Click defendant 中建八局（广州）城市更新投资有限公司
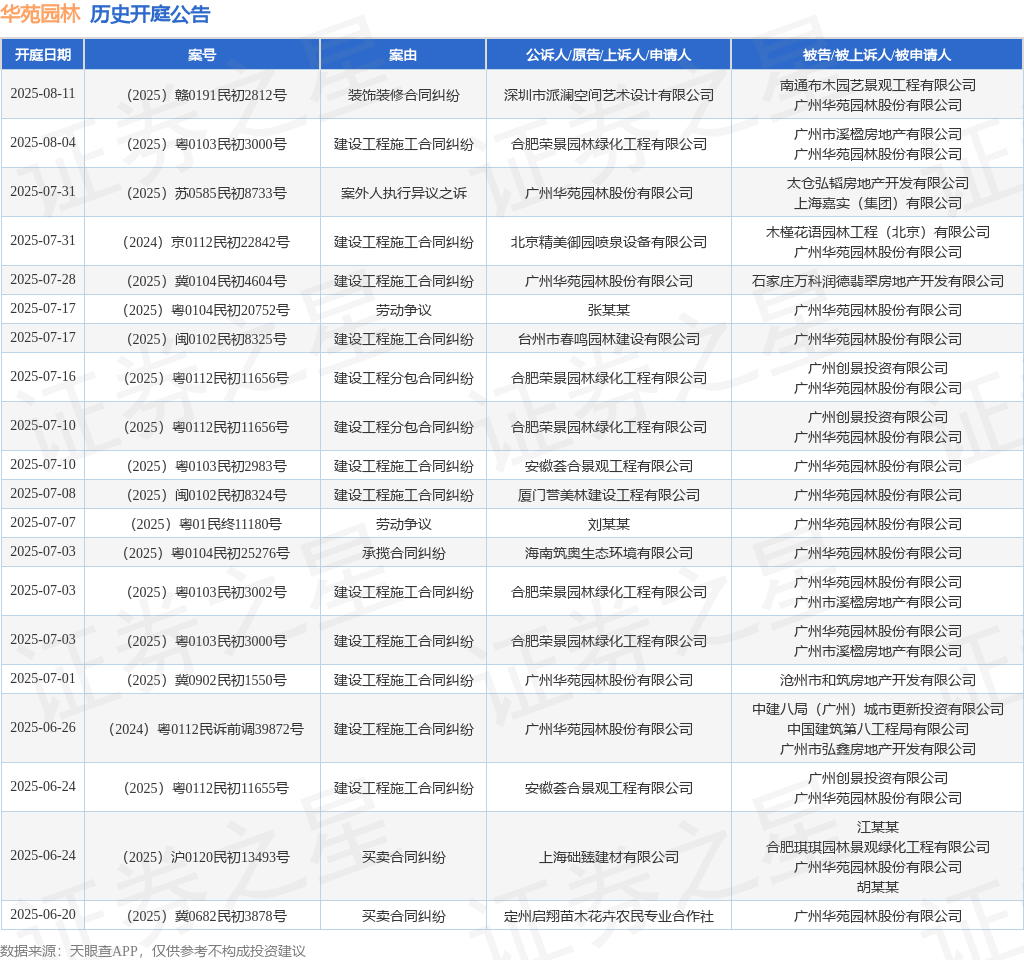The image size is (1024, 960). (878, 709)
